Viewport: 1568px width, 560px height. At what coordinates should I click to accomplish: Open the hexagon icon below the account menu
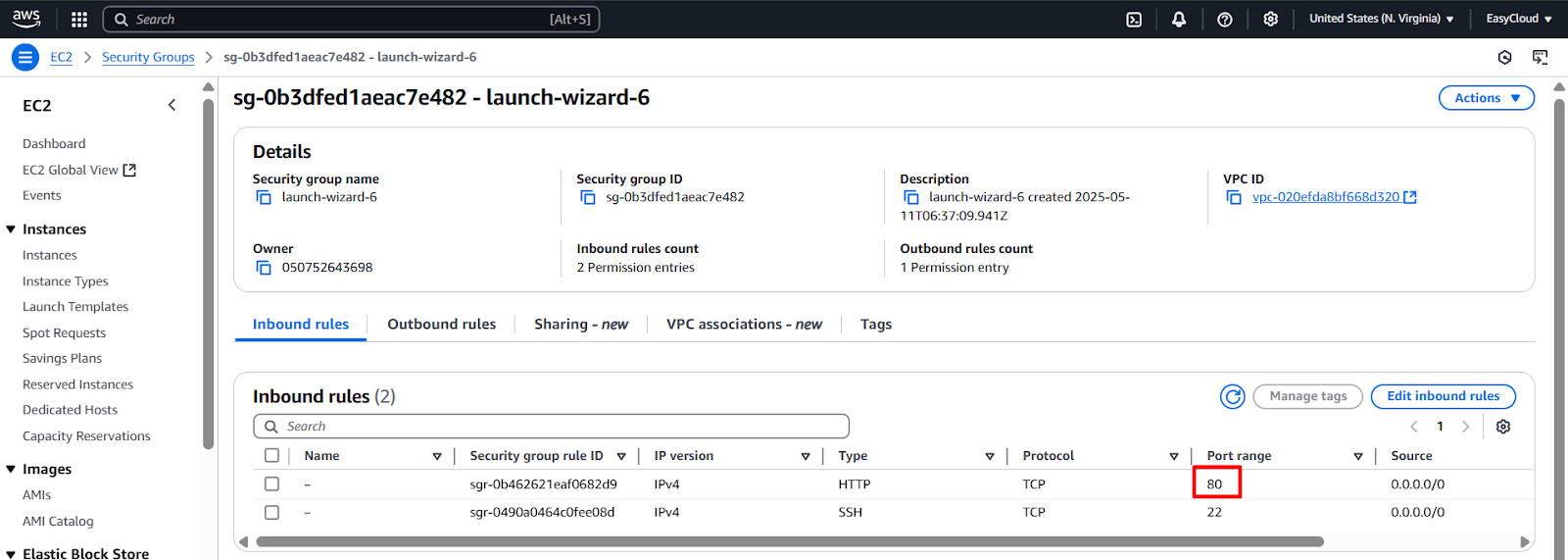coord(1505,57)
